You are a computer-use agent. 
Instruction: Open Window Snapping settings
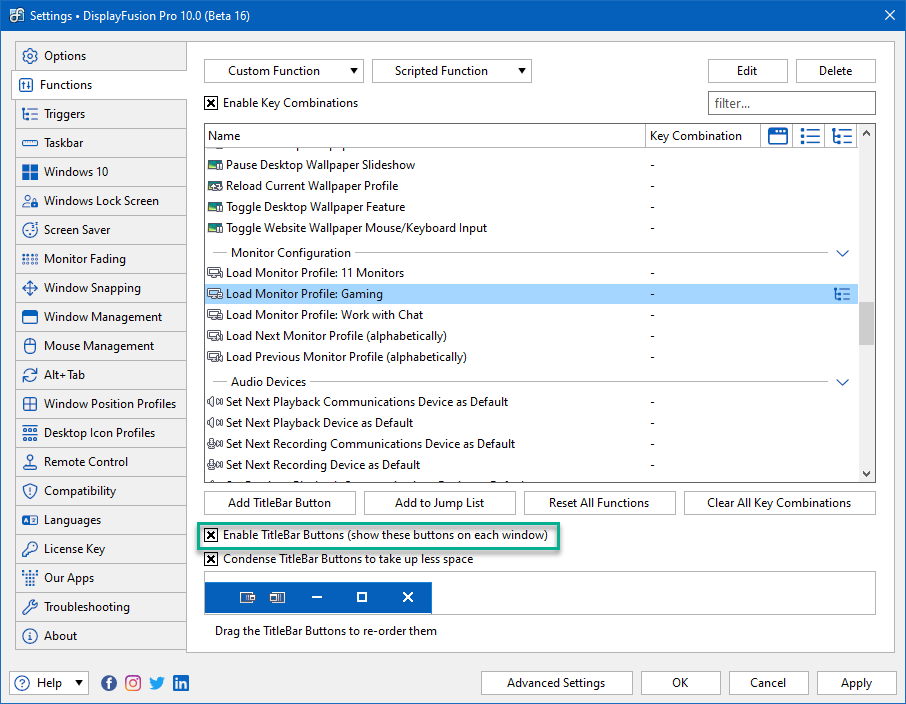[101, 288]
